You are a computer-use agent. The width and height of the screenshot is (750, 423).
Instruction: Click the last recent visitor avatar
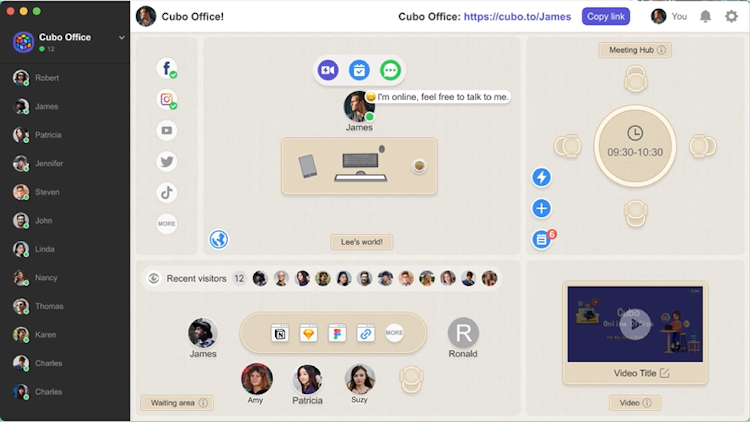pyautogui.click(x=489, y=278)
